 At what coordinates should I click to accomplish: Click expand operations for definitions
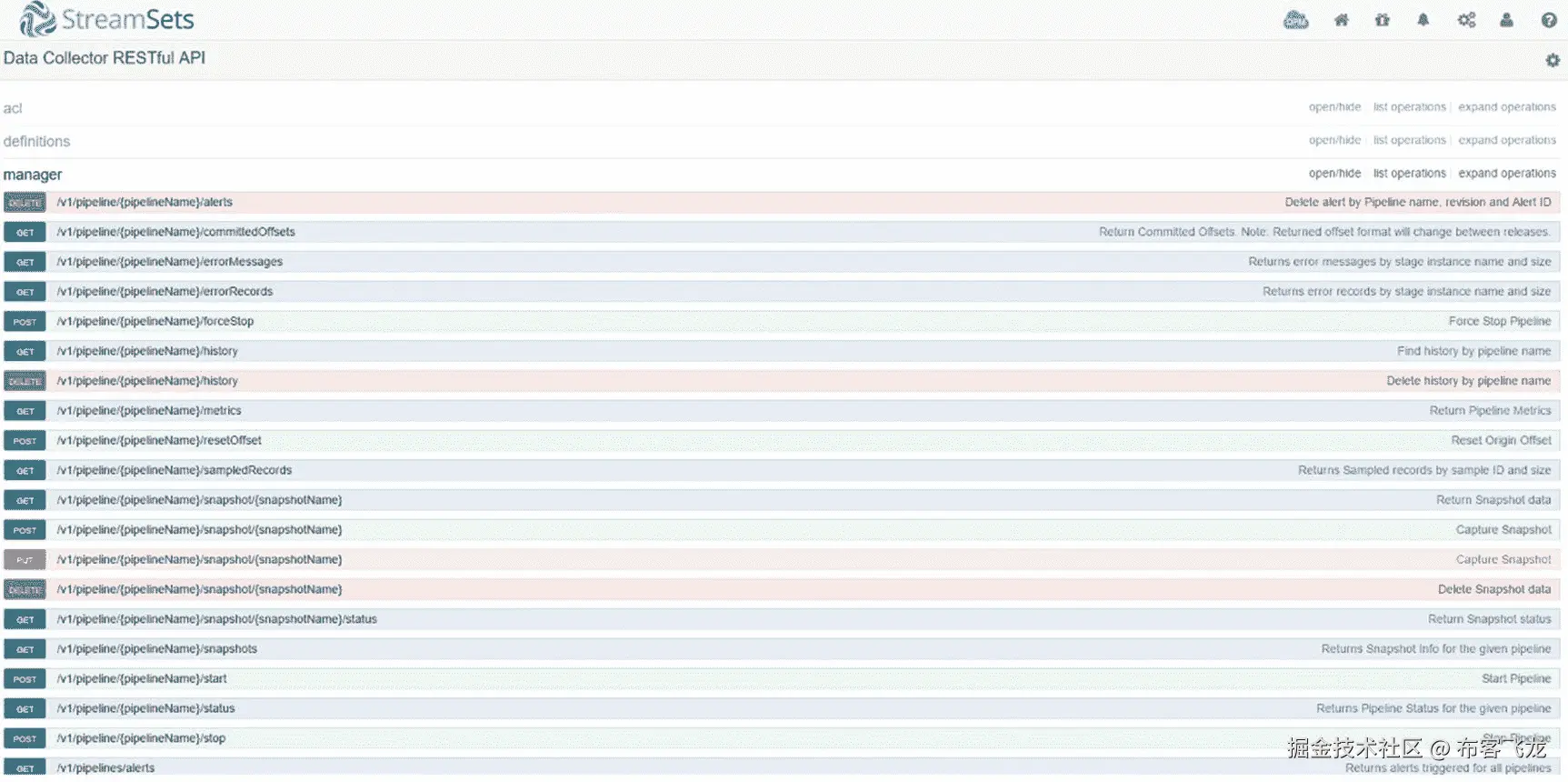click(1507, 140)
